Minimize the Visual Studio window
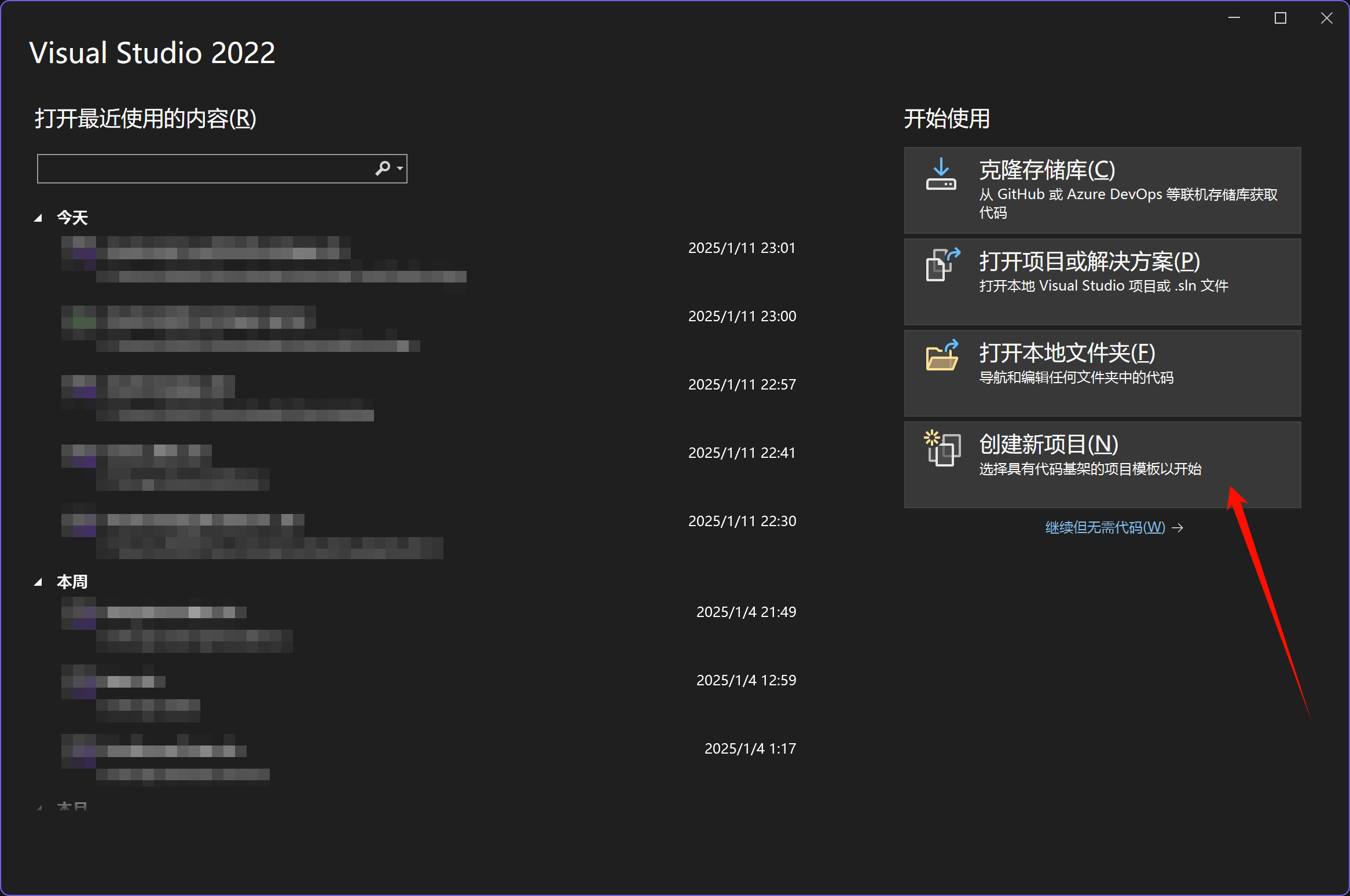 point(1234,18)
